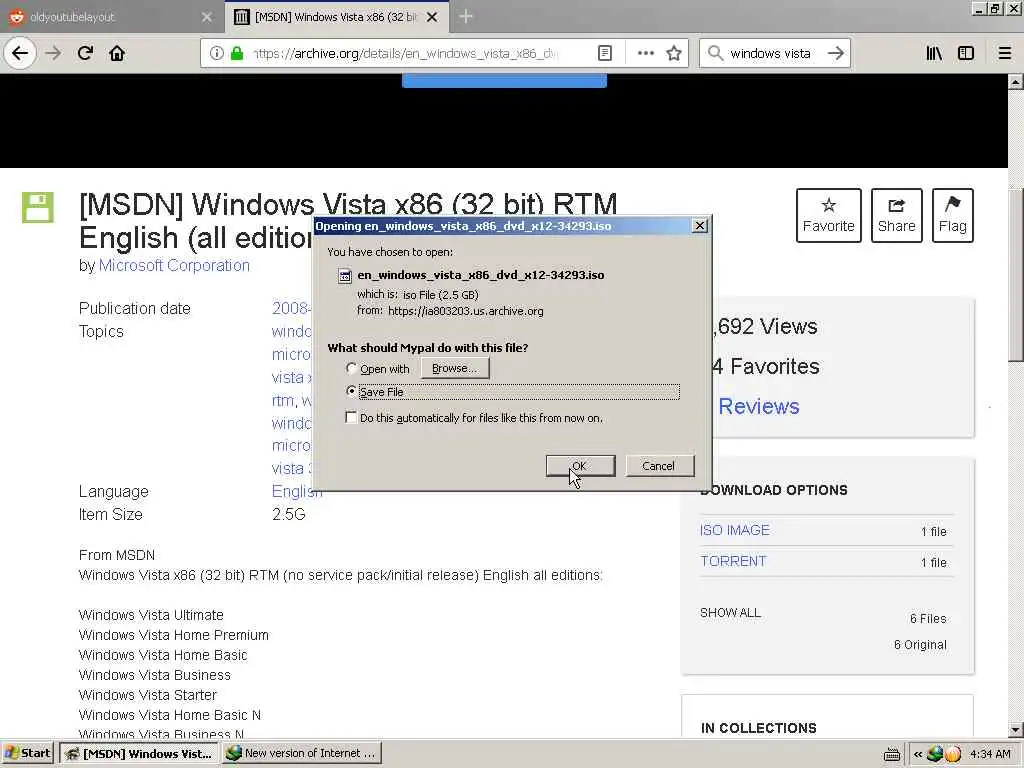Screen dimensions: 1024x768
Task: Confirm the download with OK
Action: point(580,466)
